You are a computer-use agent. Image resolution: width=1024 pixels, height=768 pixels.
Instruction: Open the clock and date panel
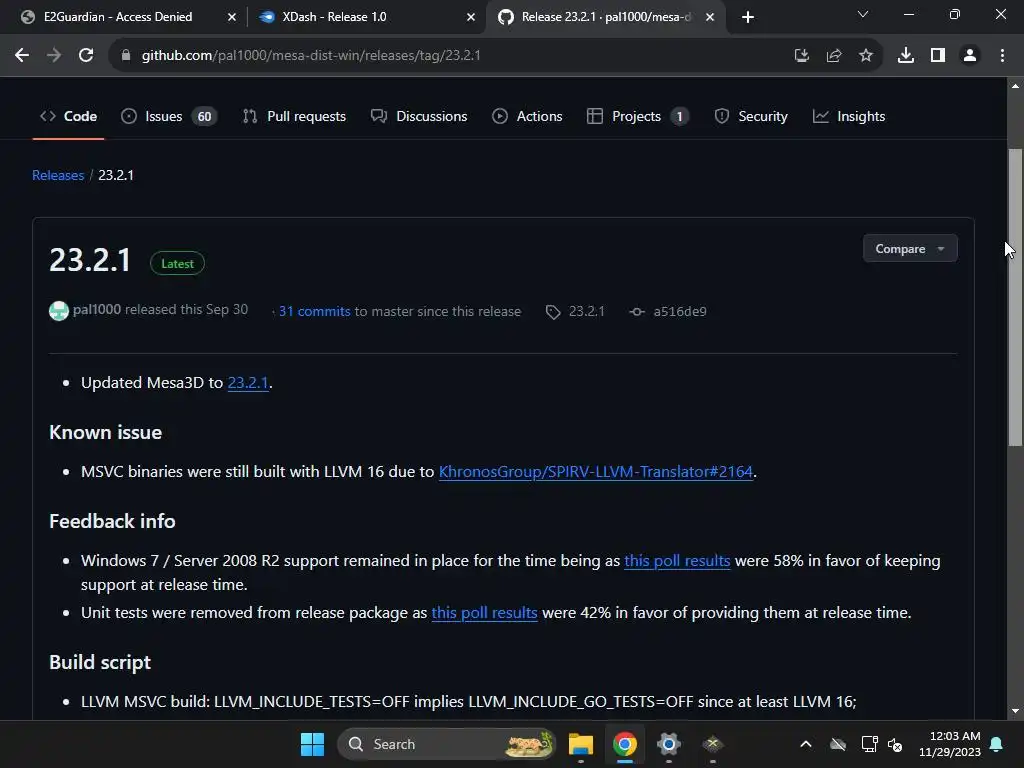(950, 744)
